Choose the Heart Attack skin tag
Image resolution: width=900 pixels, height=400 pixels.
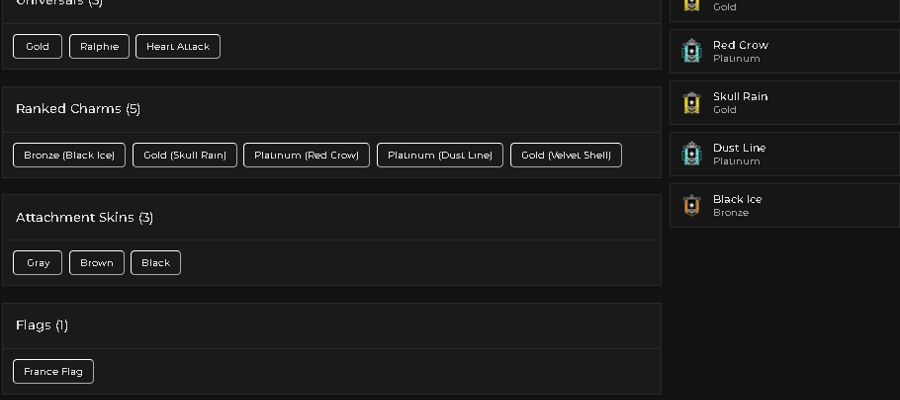click(x=178, y=46)
